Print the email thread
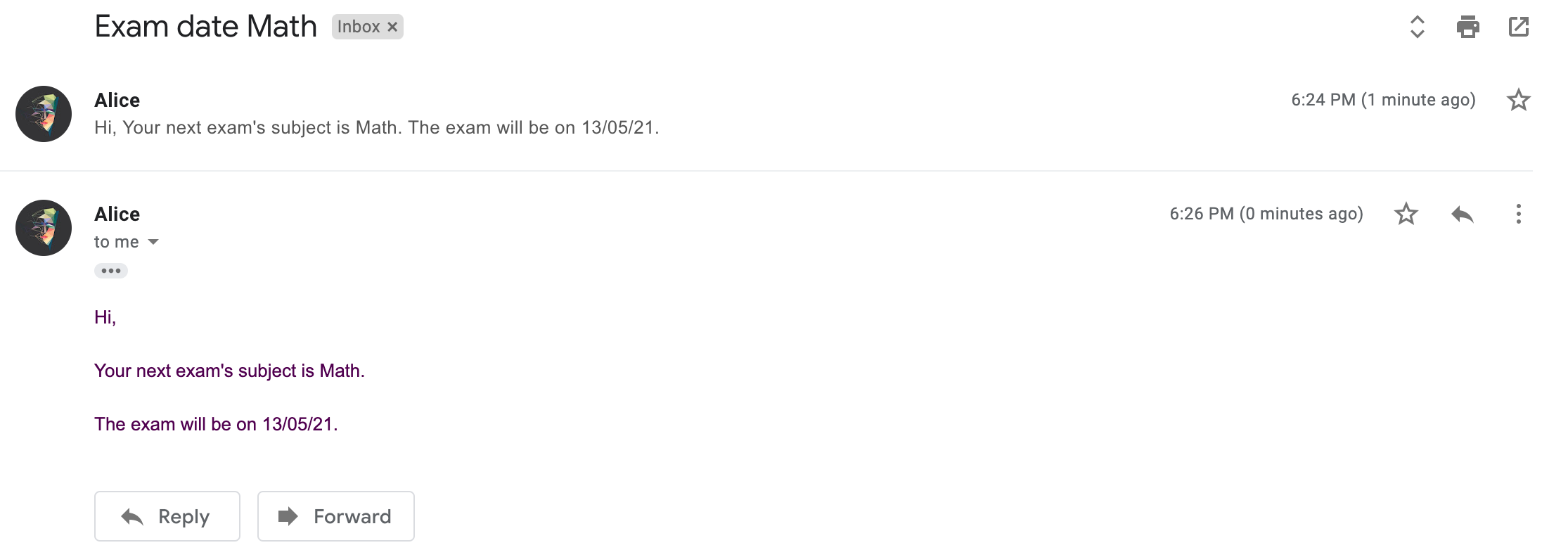The height and width of the screenshot is (557, 1568). [1467, 27]
